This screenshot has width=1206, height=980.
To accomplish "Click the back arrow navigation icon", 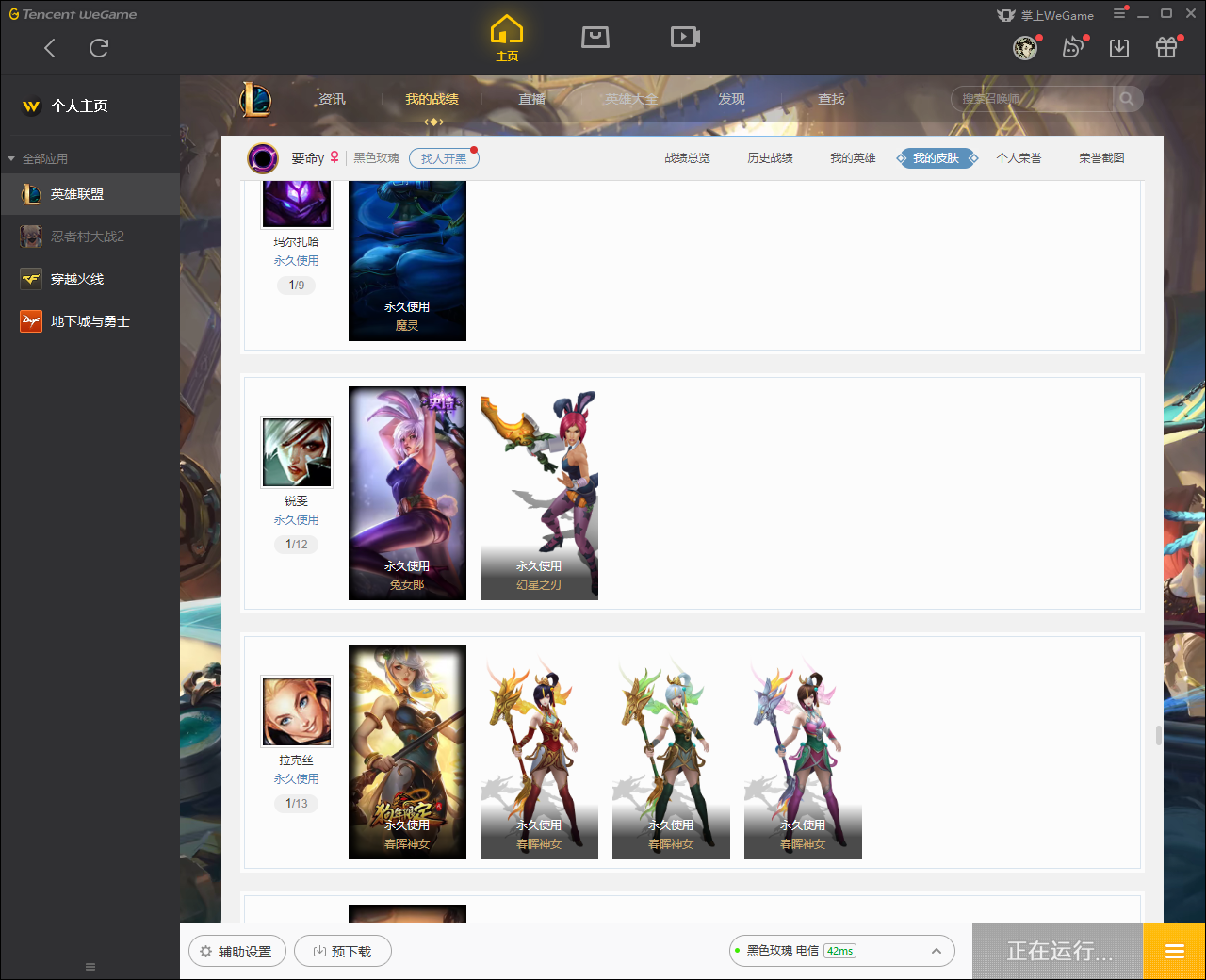I will [50, 48].
